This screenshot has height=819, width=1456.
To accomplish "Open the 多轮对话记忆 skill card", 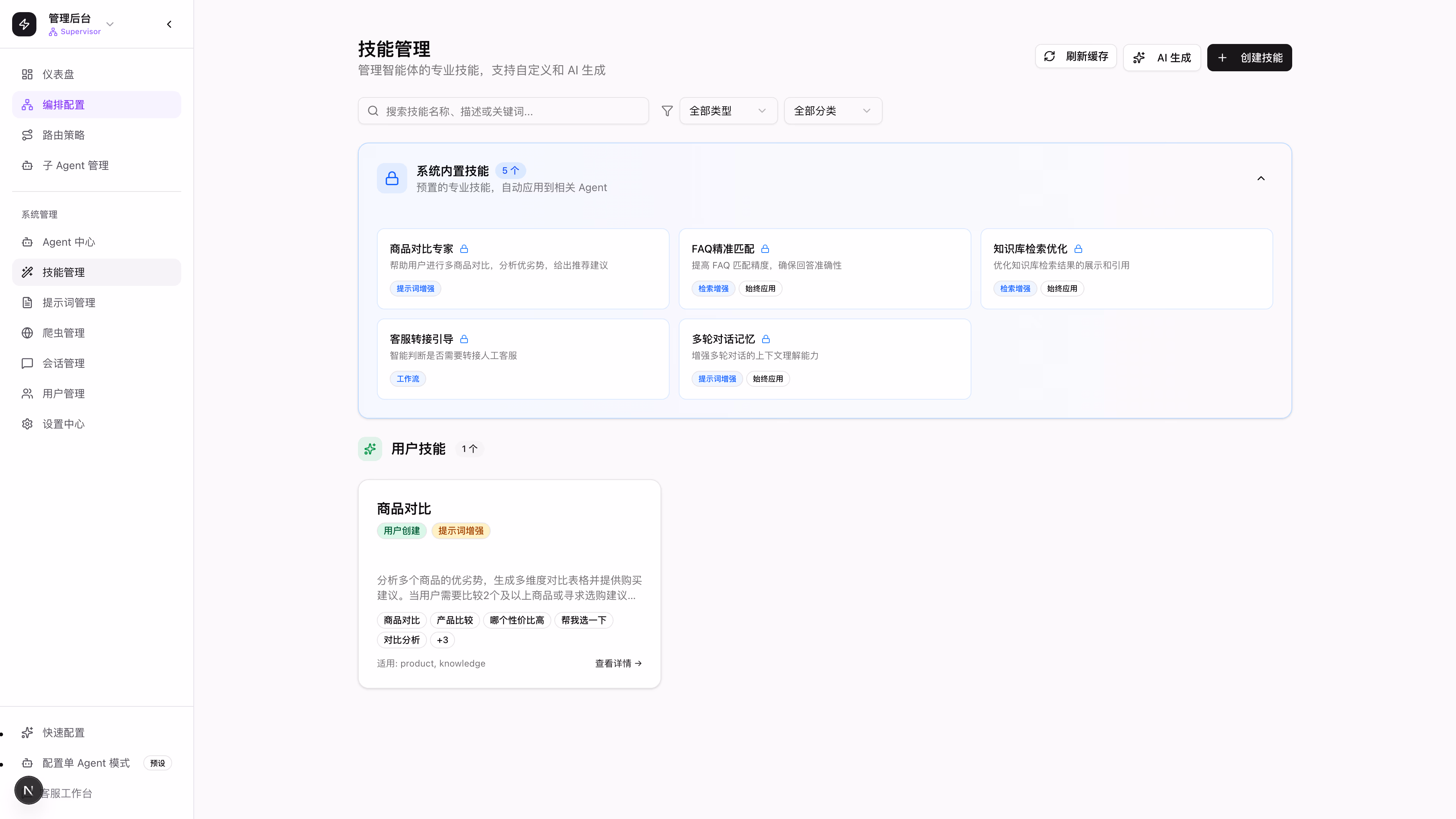I will pyautogui.click(x=825, y=359).
